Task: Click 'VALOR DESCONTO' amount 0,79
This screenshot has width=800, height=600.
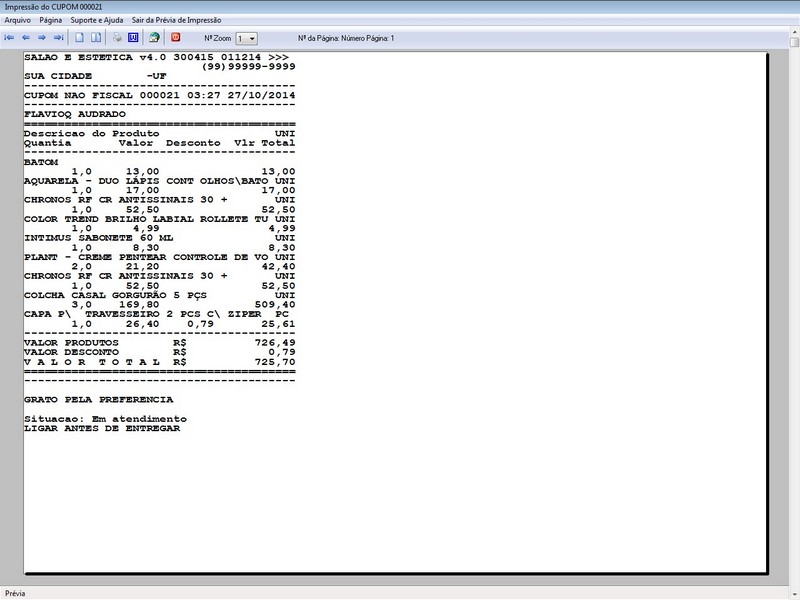Action: [282, 353]
